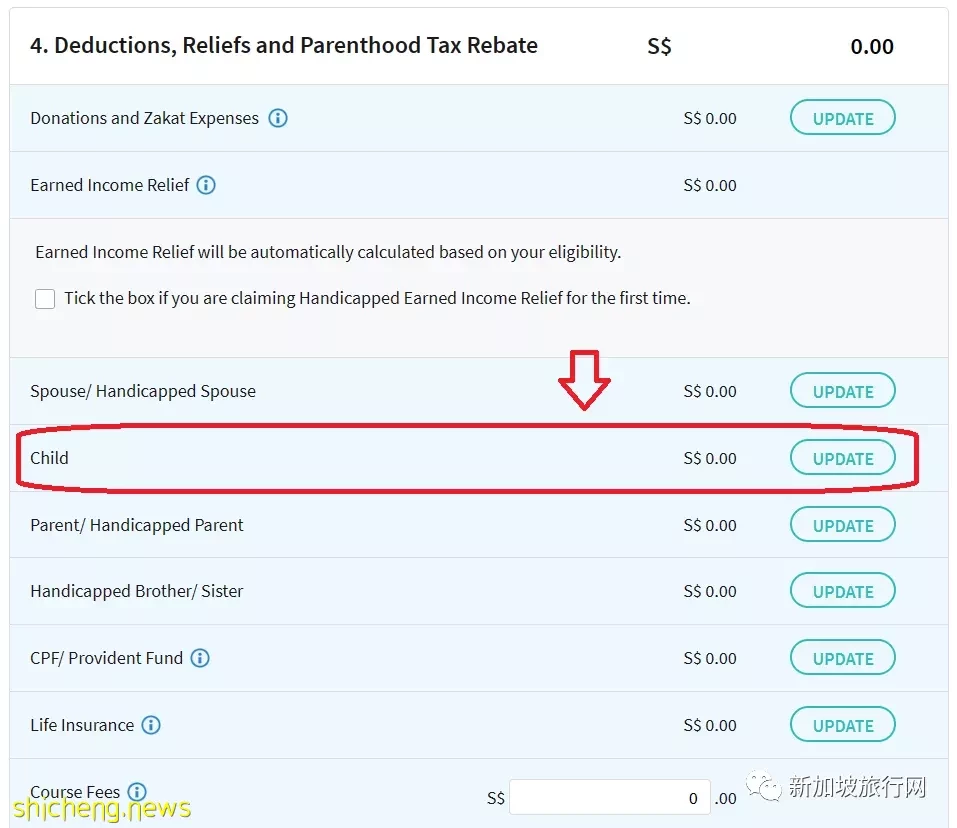Screen dimensions: 957x828
Task: Select the Earned Income Relief S$ 0.00 amount
Action: [x=710, y=185]
